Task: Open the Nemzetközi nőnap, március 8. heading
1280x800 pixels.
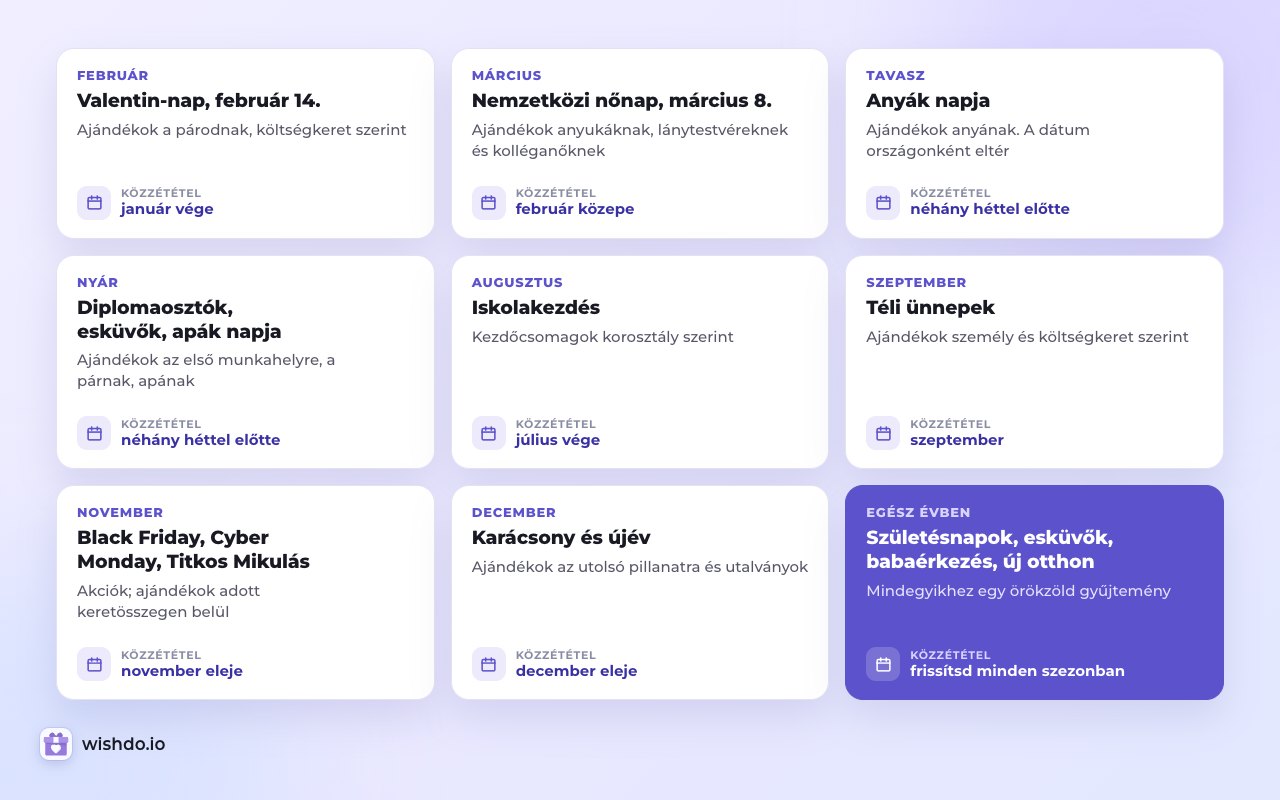Action: (x=622, y=101)
